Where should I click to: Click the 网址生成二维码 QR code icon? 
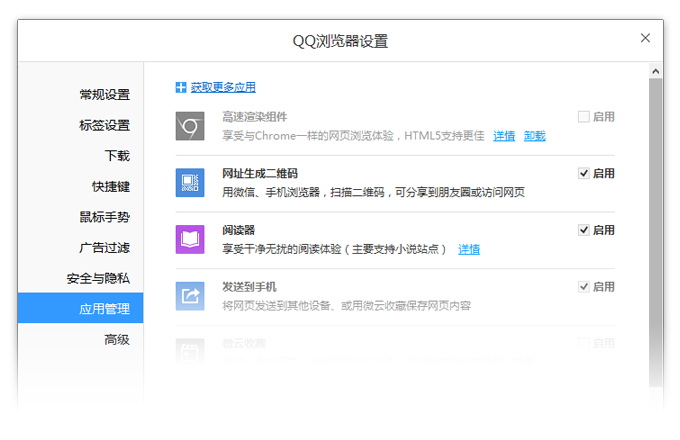click(190, 183)
